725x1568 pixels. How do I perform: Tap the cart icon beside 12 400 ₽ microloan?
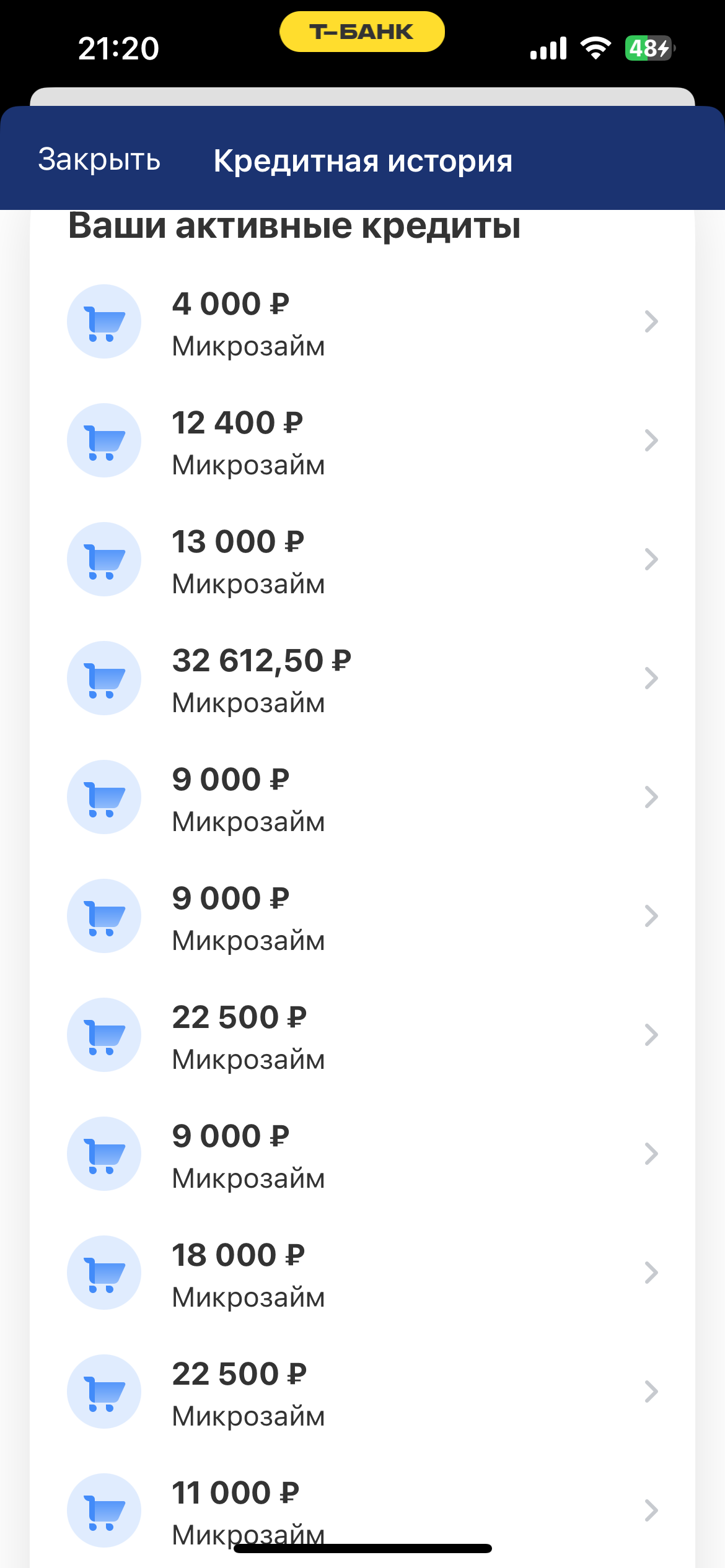pos(104,440)
